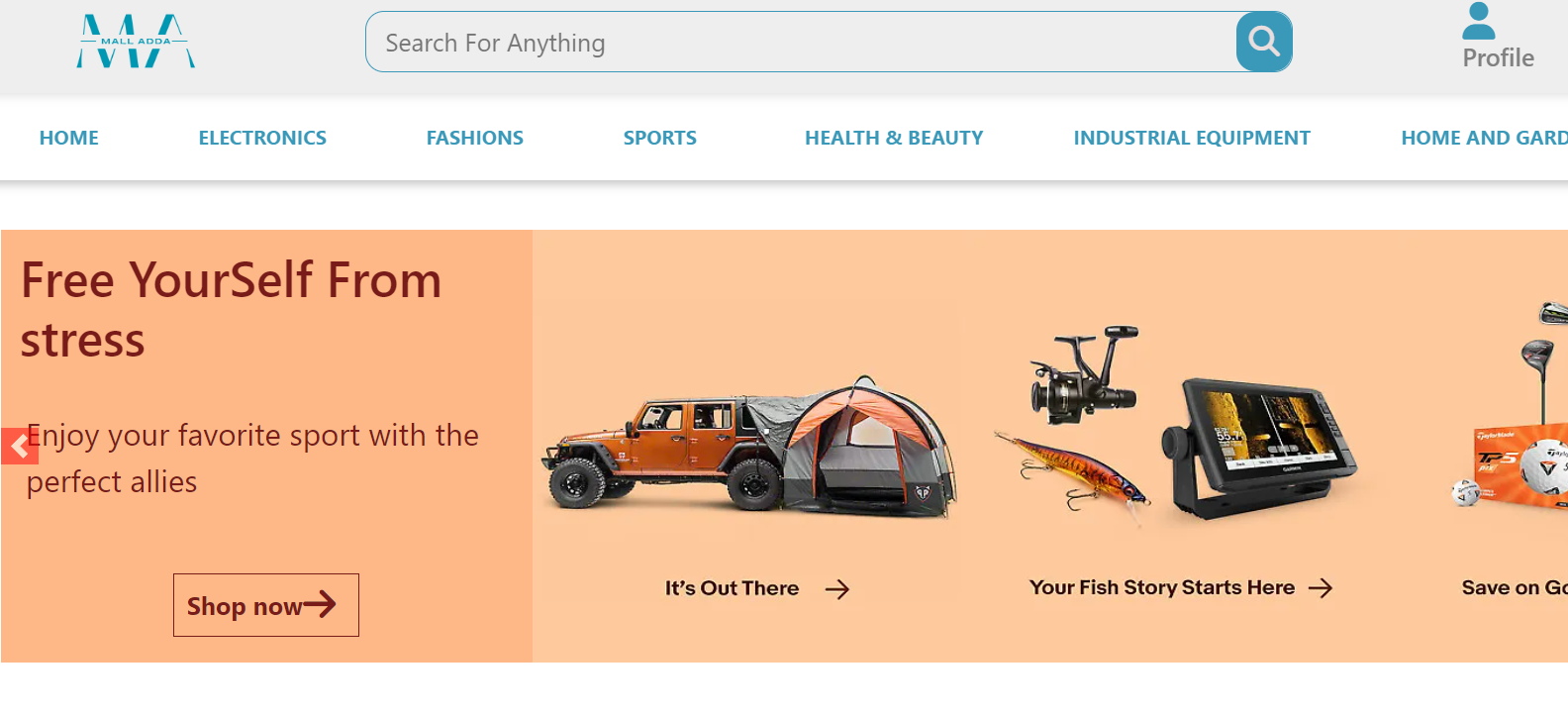
Task: Click the It's Out There link
Action: 732,588
